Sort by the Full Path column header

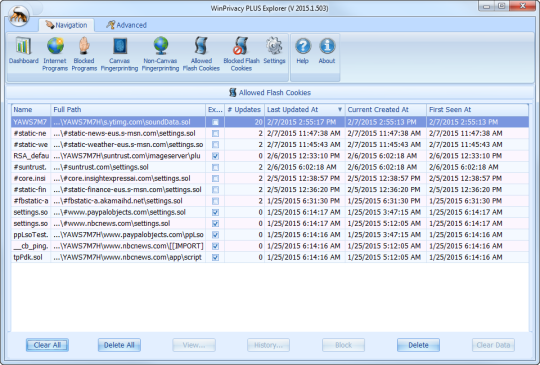click(128, 110)
